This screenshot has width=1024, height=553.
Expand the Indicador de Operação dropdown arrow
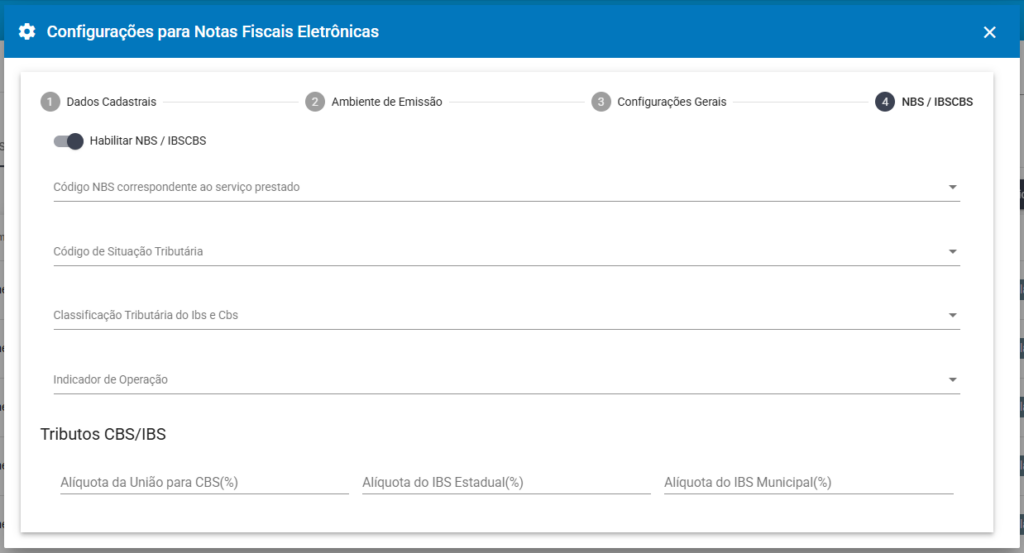952,380
